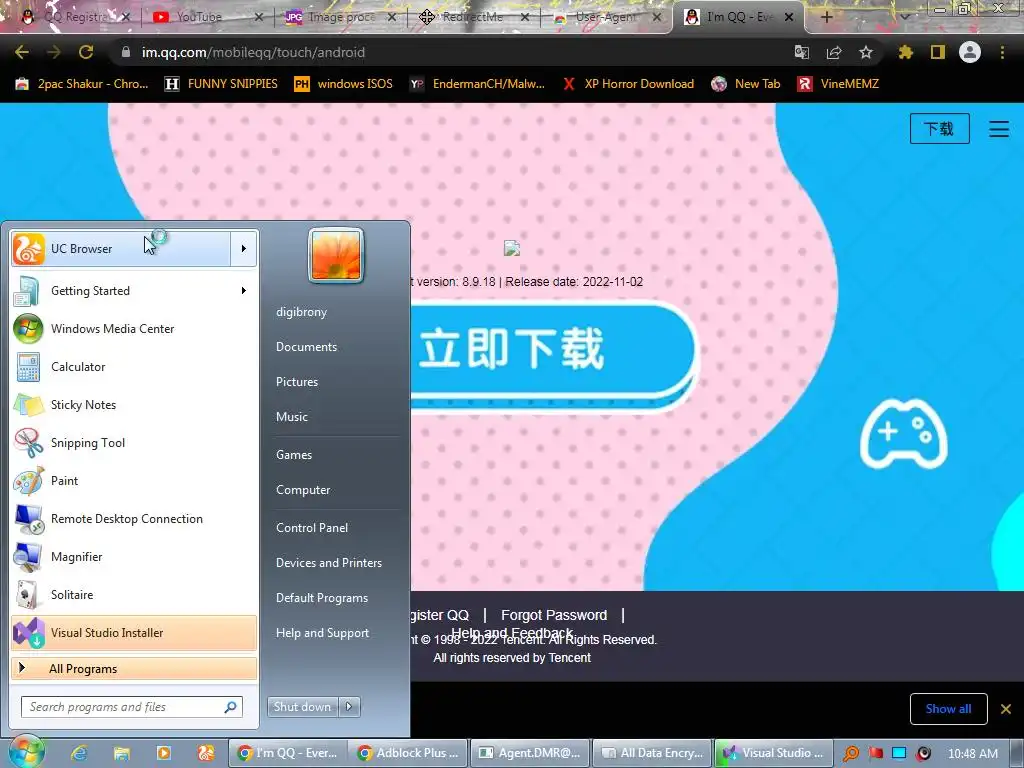This screenshot has width=1024, height=768.
Task: Bookmark this page with star
Action: coord(866,52)
